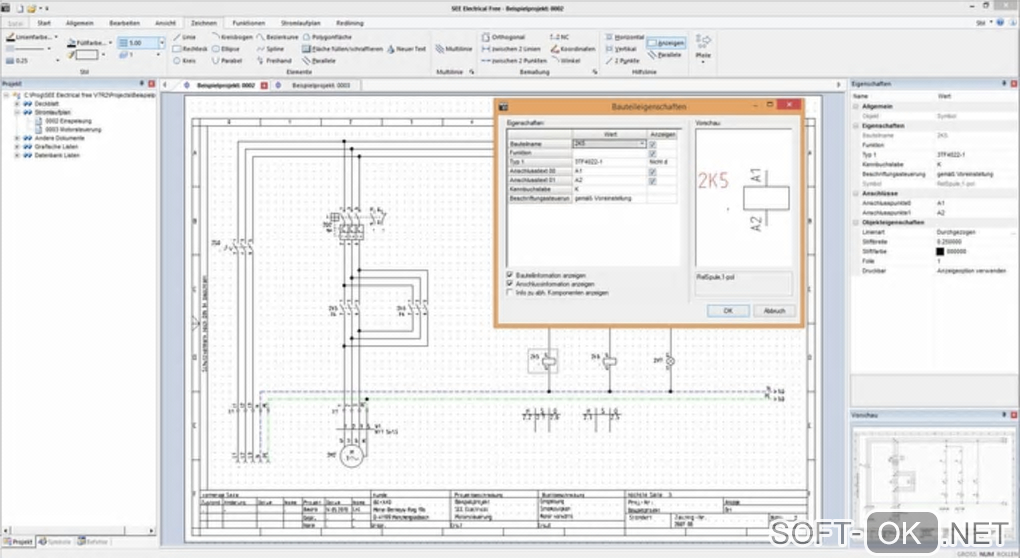Click the black Stiftfarbe color swatch
This screenshot has height=558, width=1020.
942,252
